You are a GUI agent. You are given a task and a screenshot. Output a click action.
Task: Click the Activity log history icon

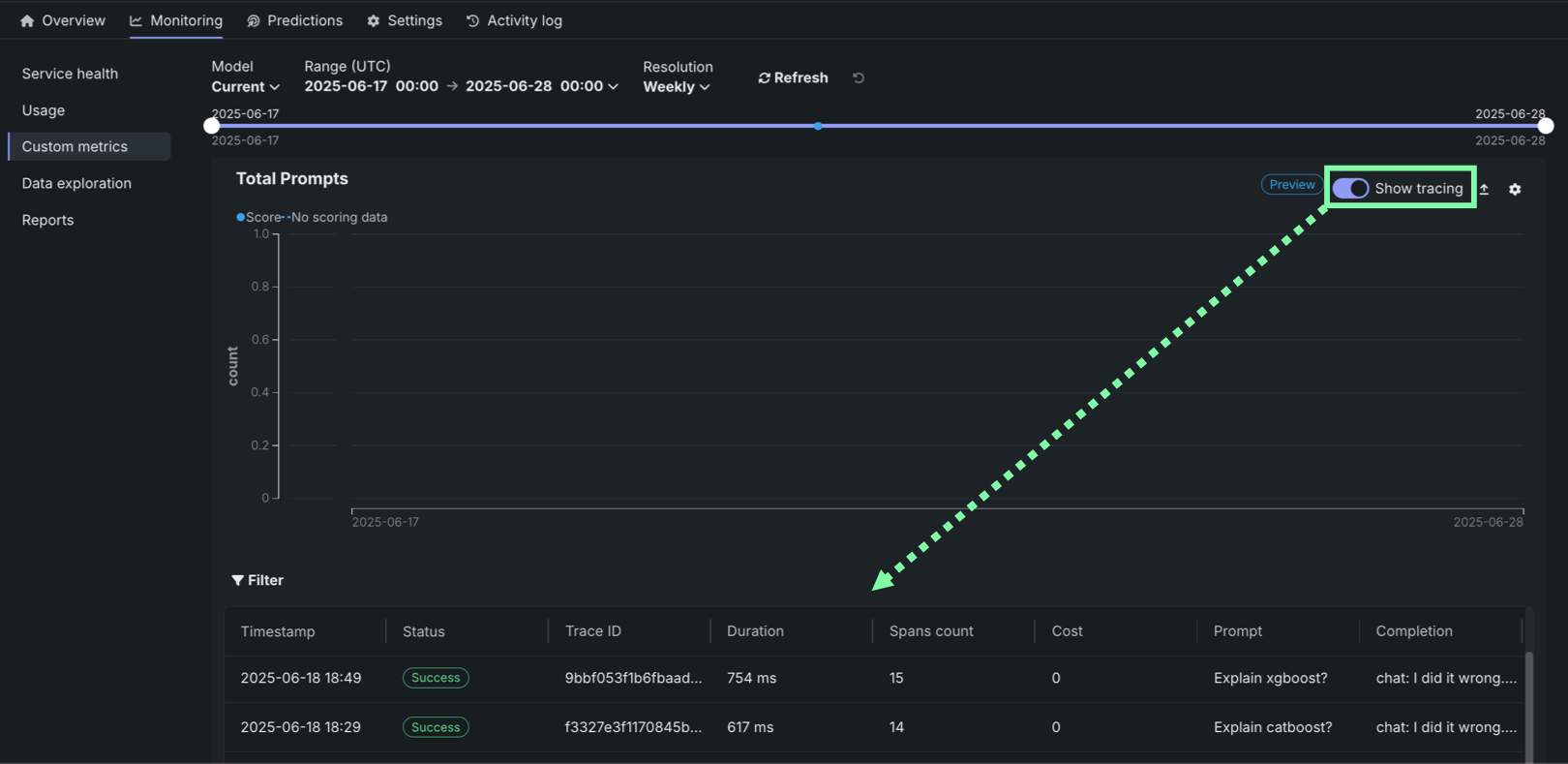[x=473, y=20]
